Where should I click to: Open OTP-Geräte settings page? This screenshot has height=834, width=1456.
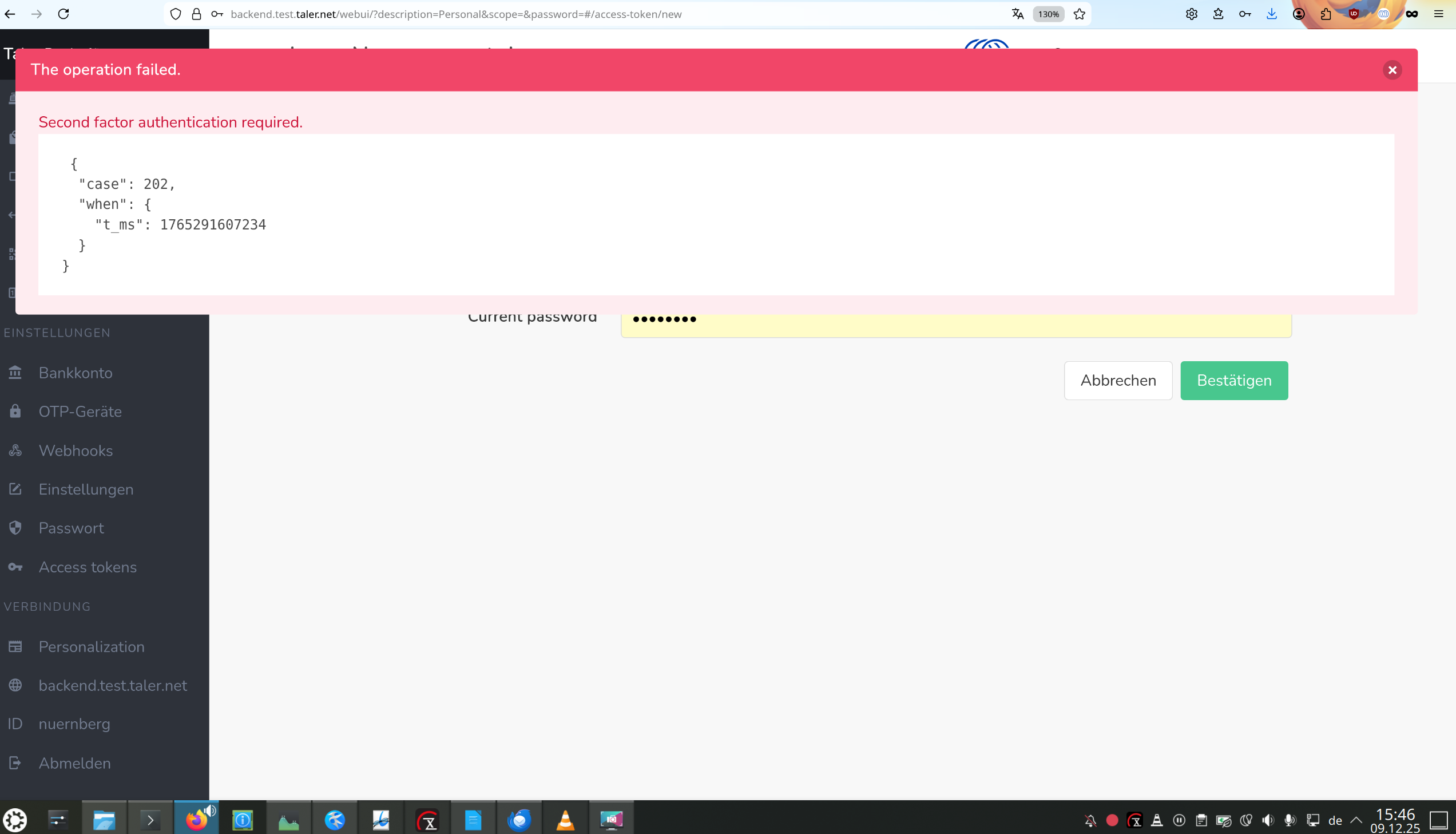coord(80,411)
